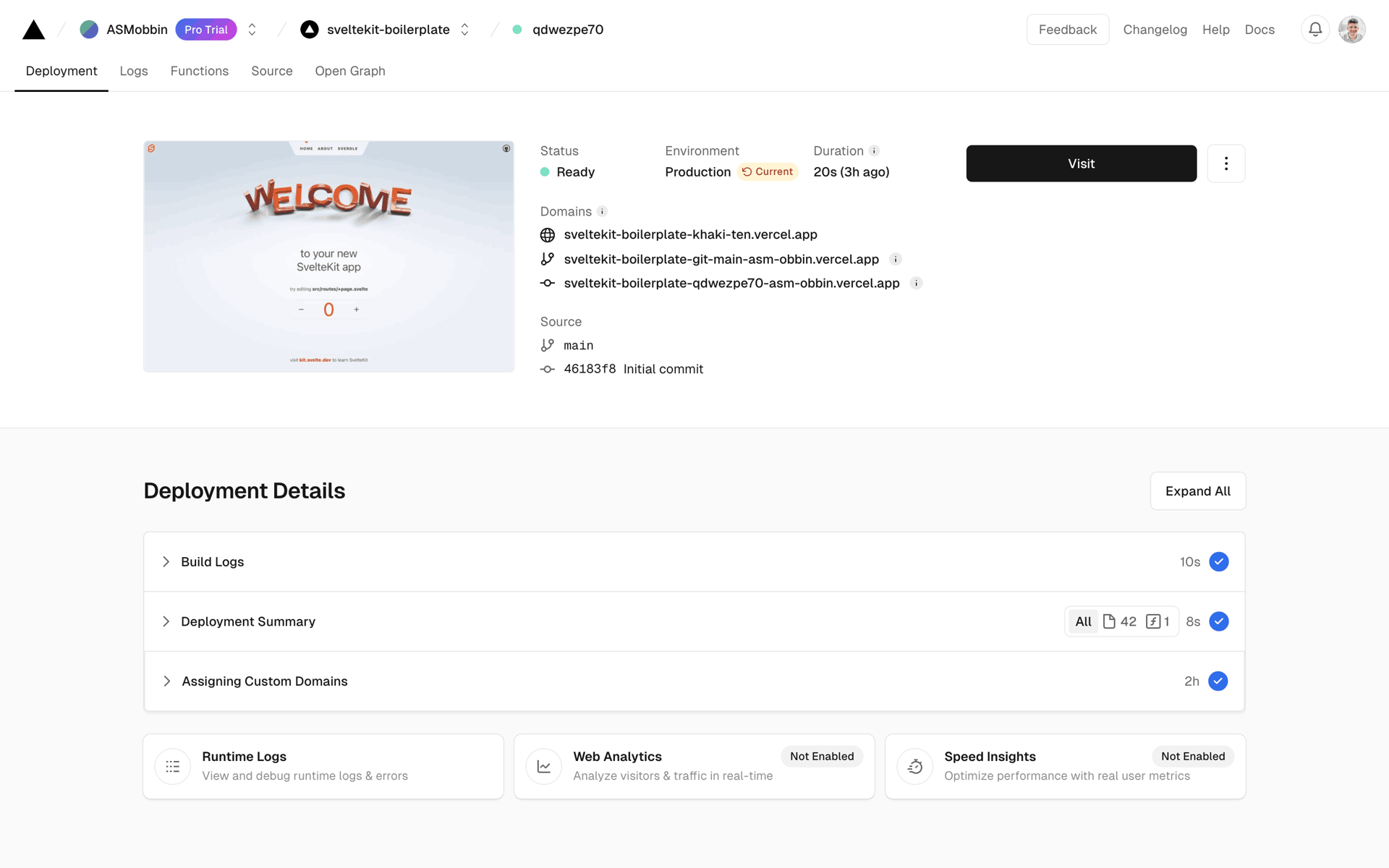Click the Assigning Custom Domains blue checkmark
This screenshot has height=868, width=1389.
[1218, 681]
